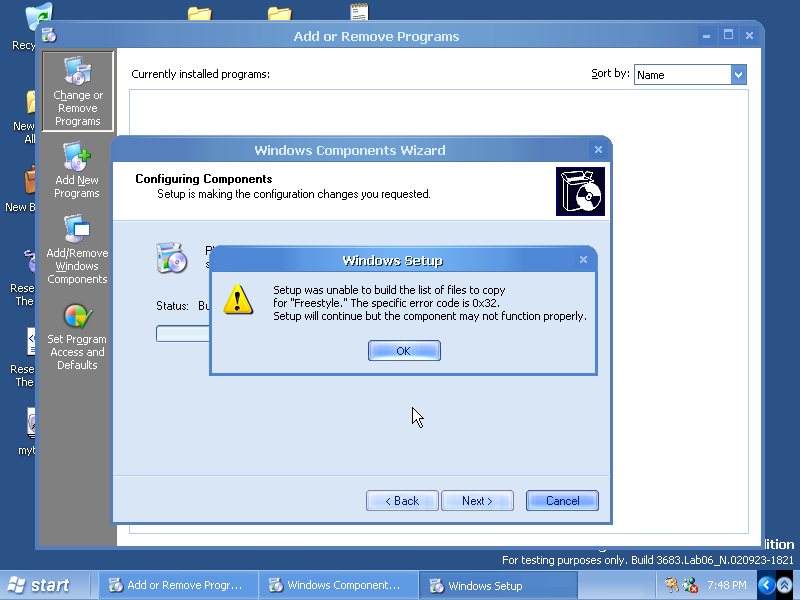Viewport: 800px width, 600px height.
Task: Click the left-arrow circle button in the tray
Action: point(766,585)
